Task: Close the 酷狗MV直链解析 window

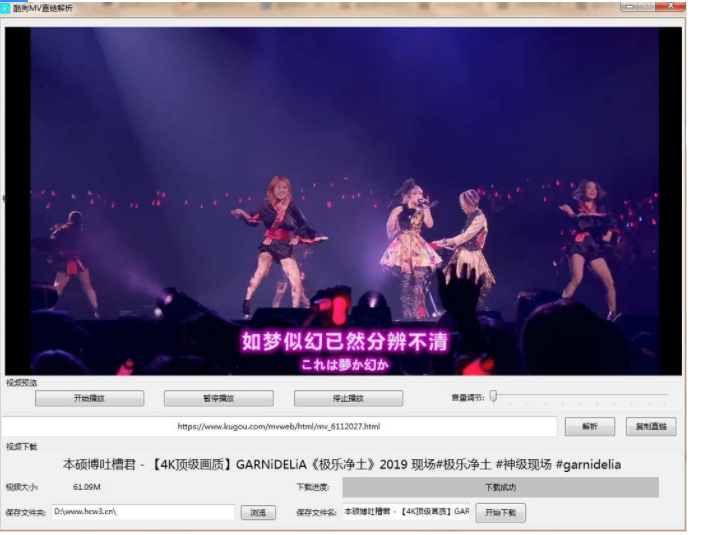Action: click(670, 6)
